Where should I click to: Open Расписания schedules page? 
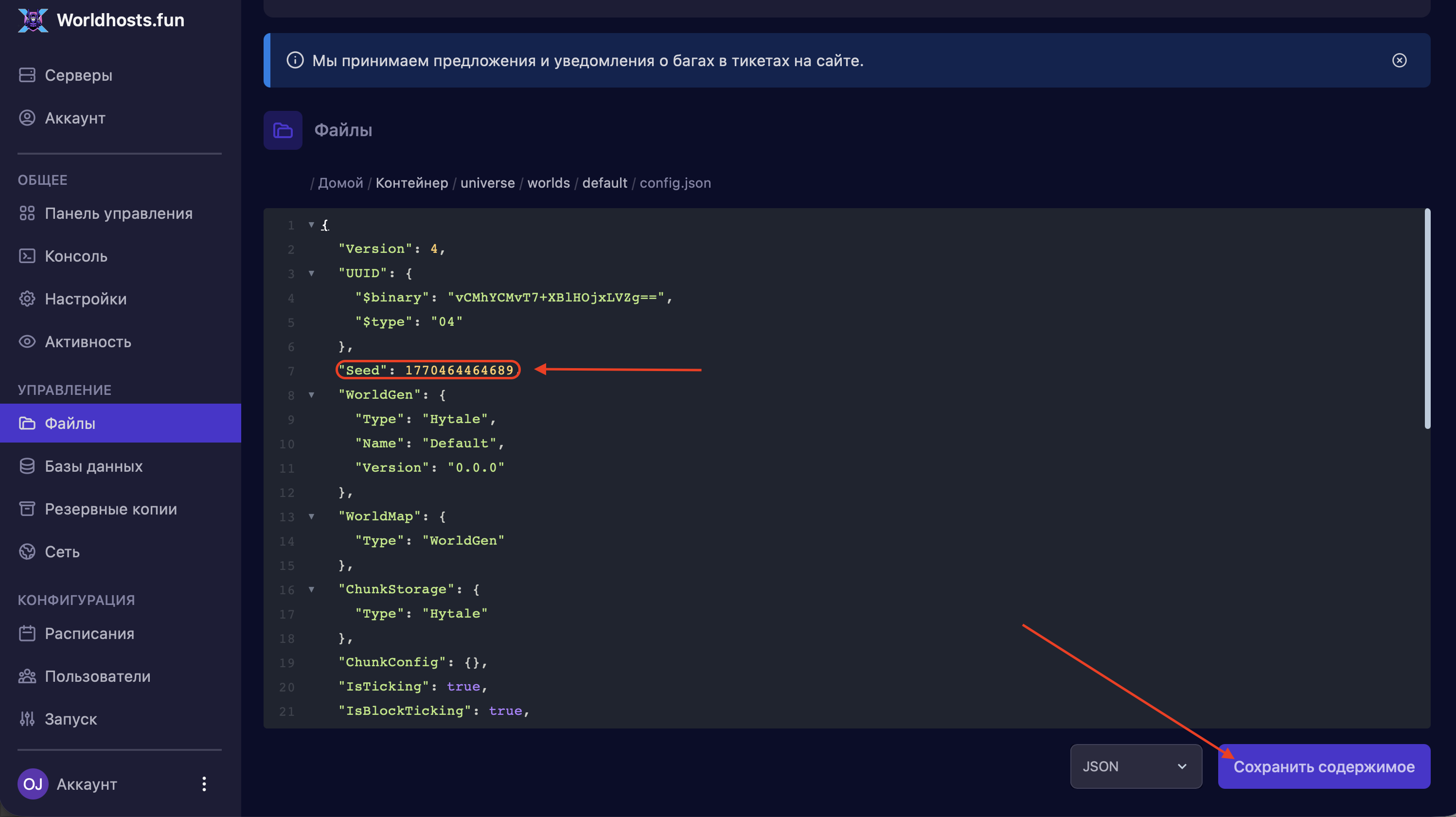[89, 633]
